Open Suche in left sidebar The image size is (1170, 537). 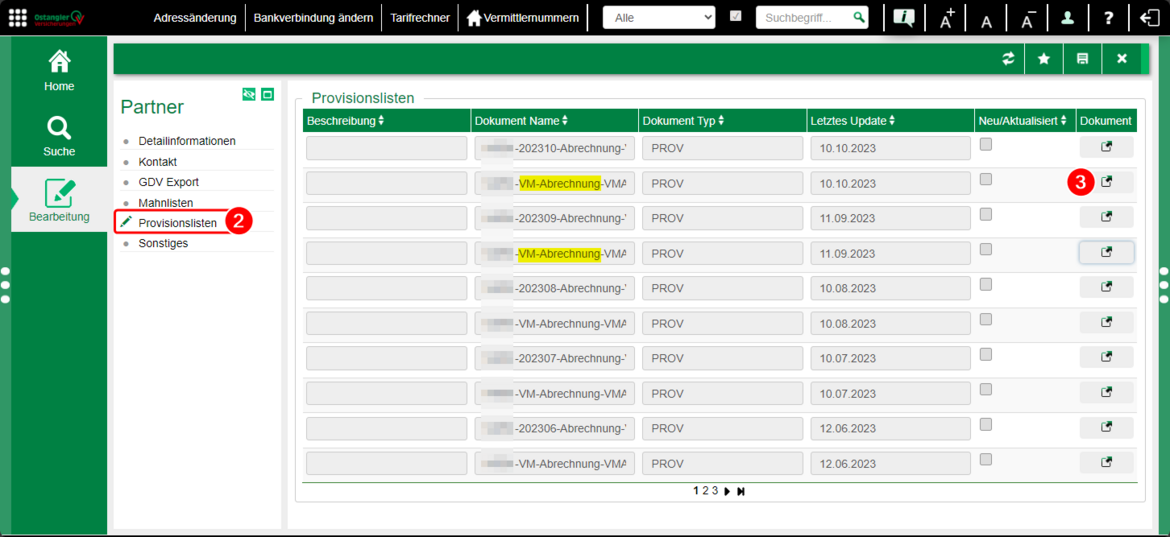tap(59, 136)
